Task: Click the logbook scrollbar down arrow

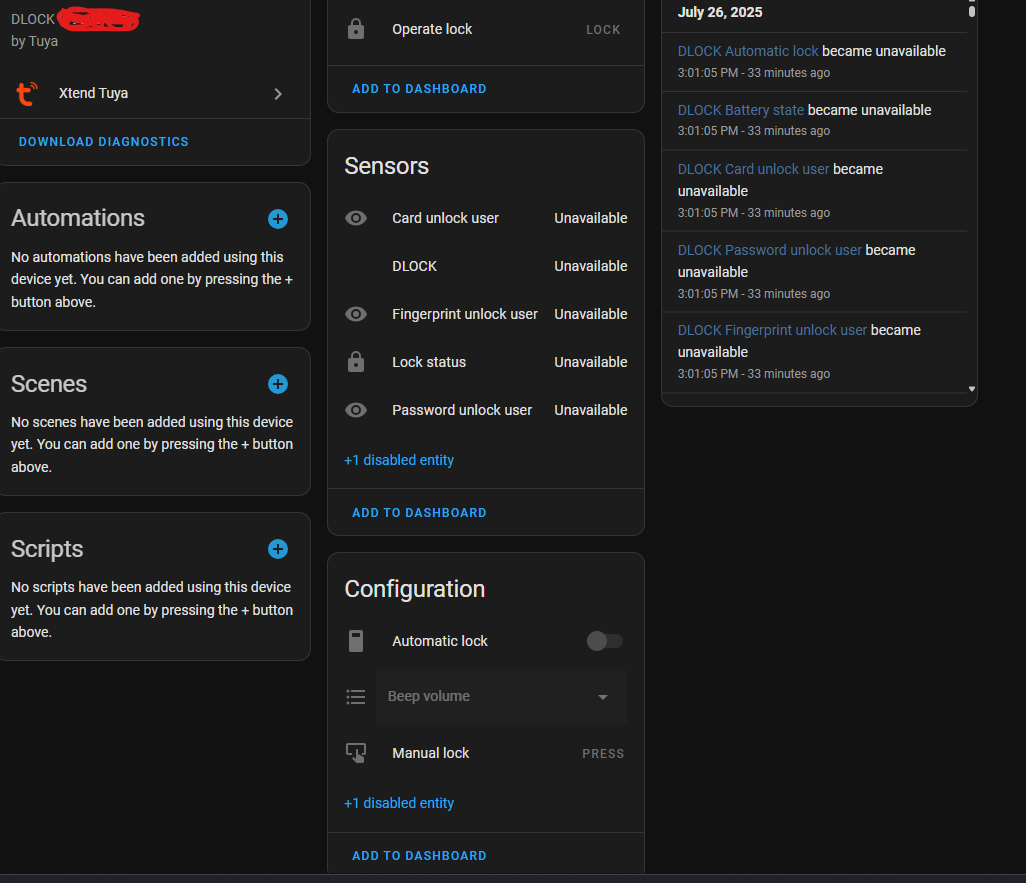Action: 972,389
